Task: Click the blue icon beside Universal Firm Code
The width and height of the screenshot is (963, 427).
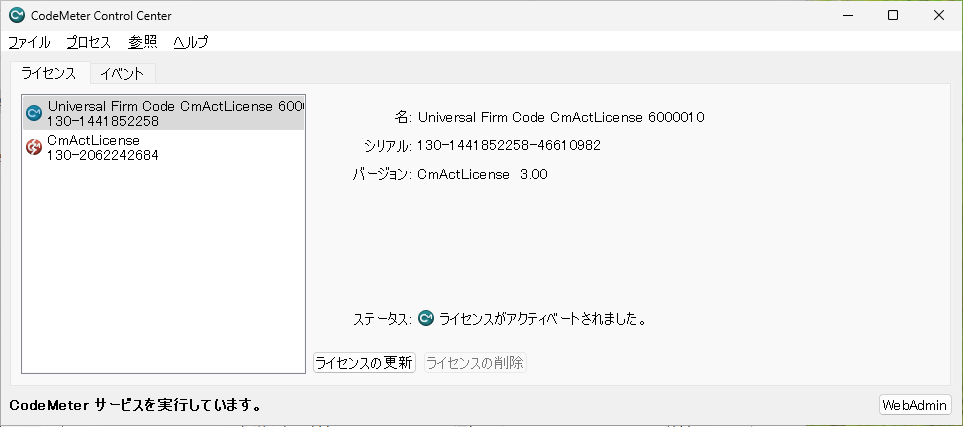Action: (x=33, y=113)
